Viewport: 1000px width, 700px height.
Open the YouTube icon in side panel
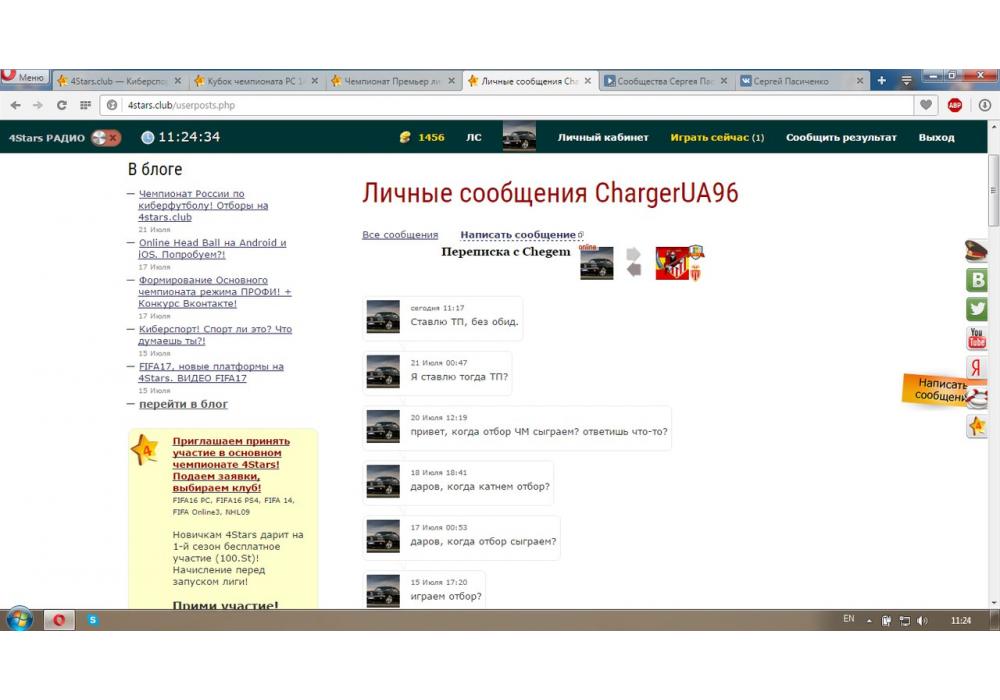point(976,338)
